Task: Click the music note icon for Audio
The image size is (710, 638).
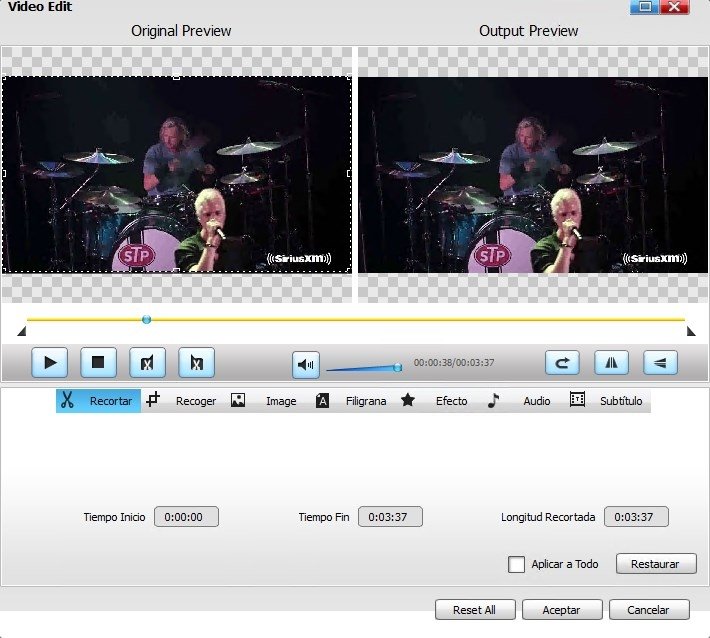Action: tap(494, 400)
